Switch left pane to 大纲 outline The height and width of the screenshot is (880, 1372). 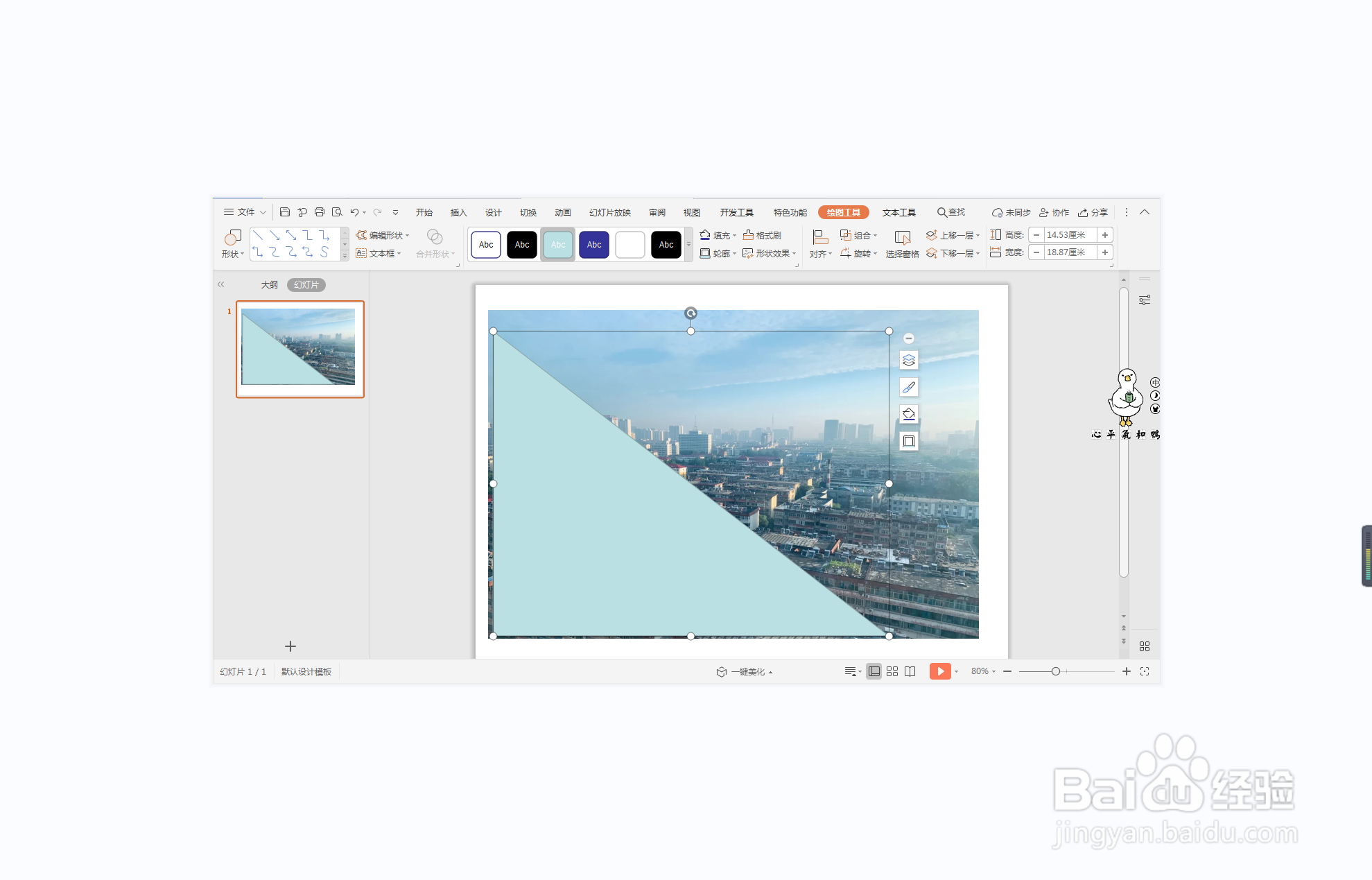[269, 285]
